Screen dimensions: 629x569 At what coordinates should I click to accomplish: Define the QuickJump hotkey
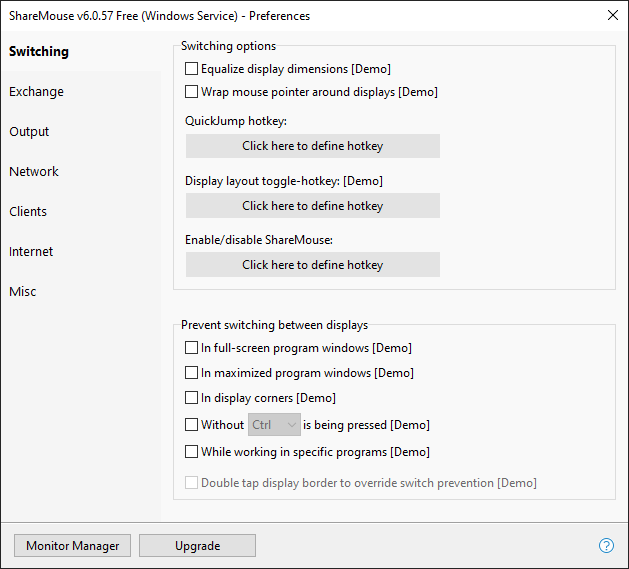(312, 146)
